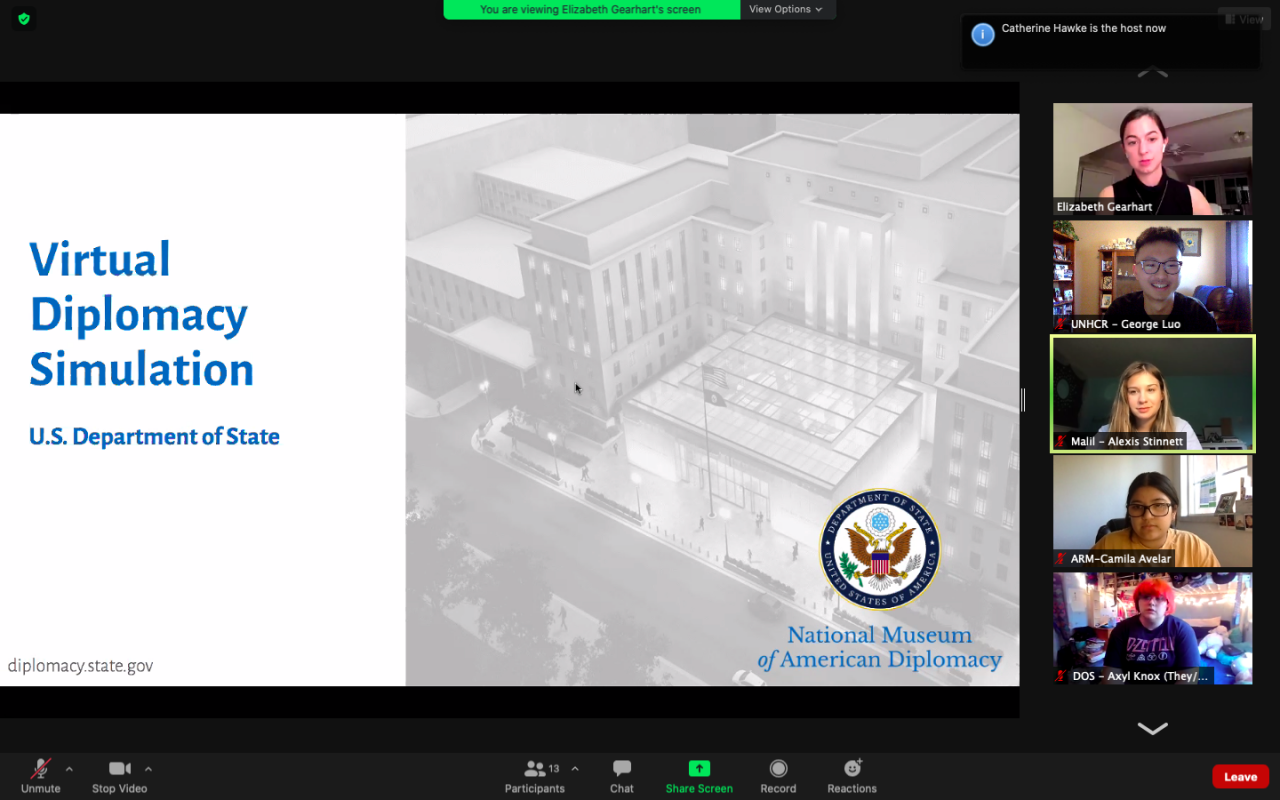Open the View Options dropdown
Screen dimensions: 1280x800
tap(787, 9)
